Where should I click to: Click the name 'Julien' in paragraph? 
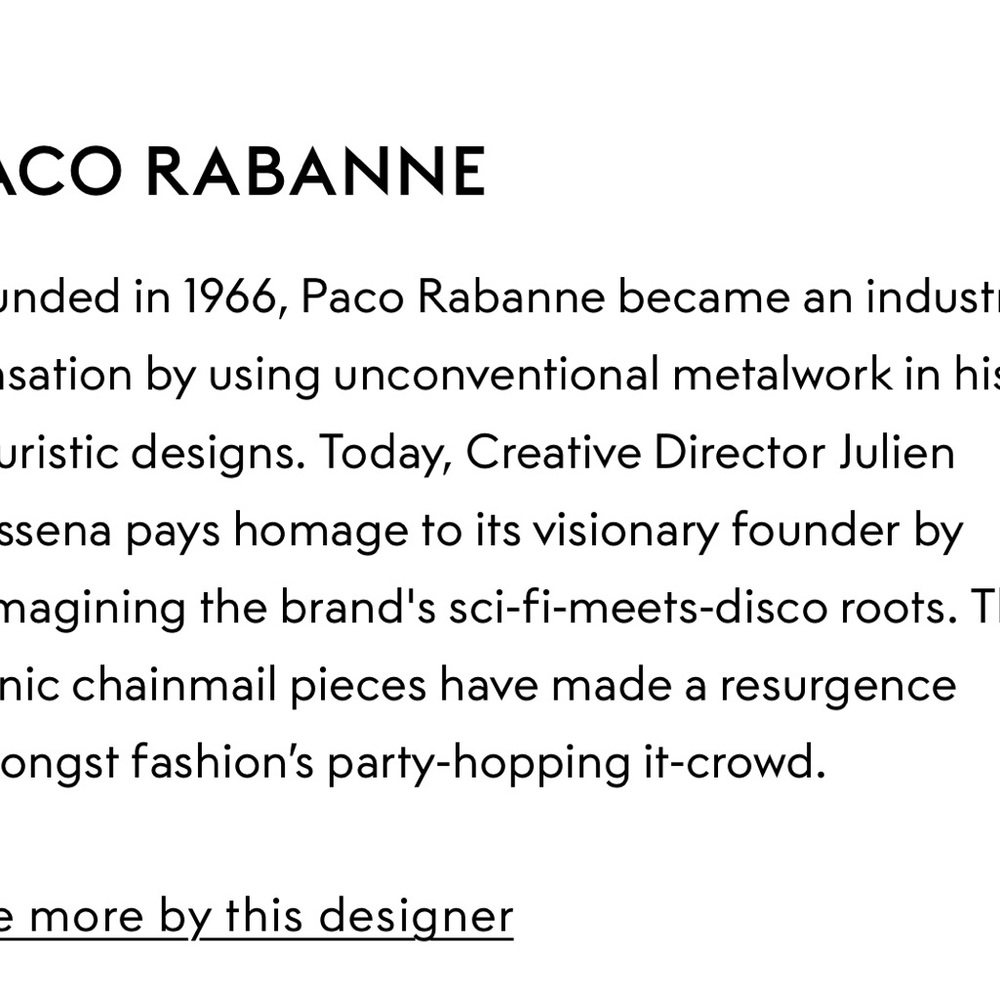tap(897, 452)
